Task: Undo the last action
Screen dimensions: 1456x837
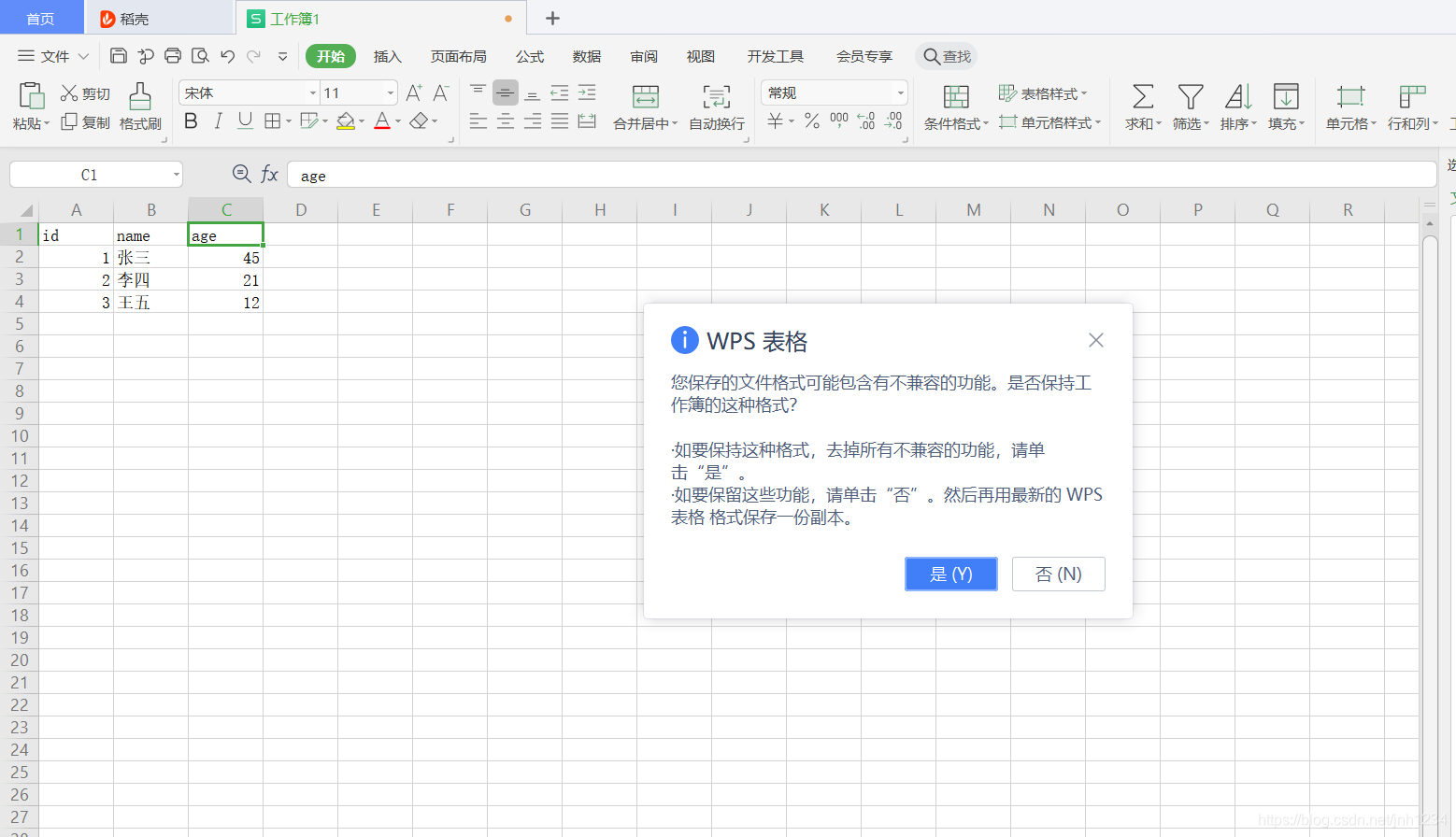Action: [227, 56]
